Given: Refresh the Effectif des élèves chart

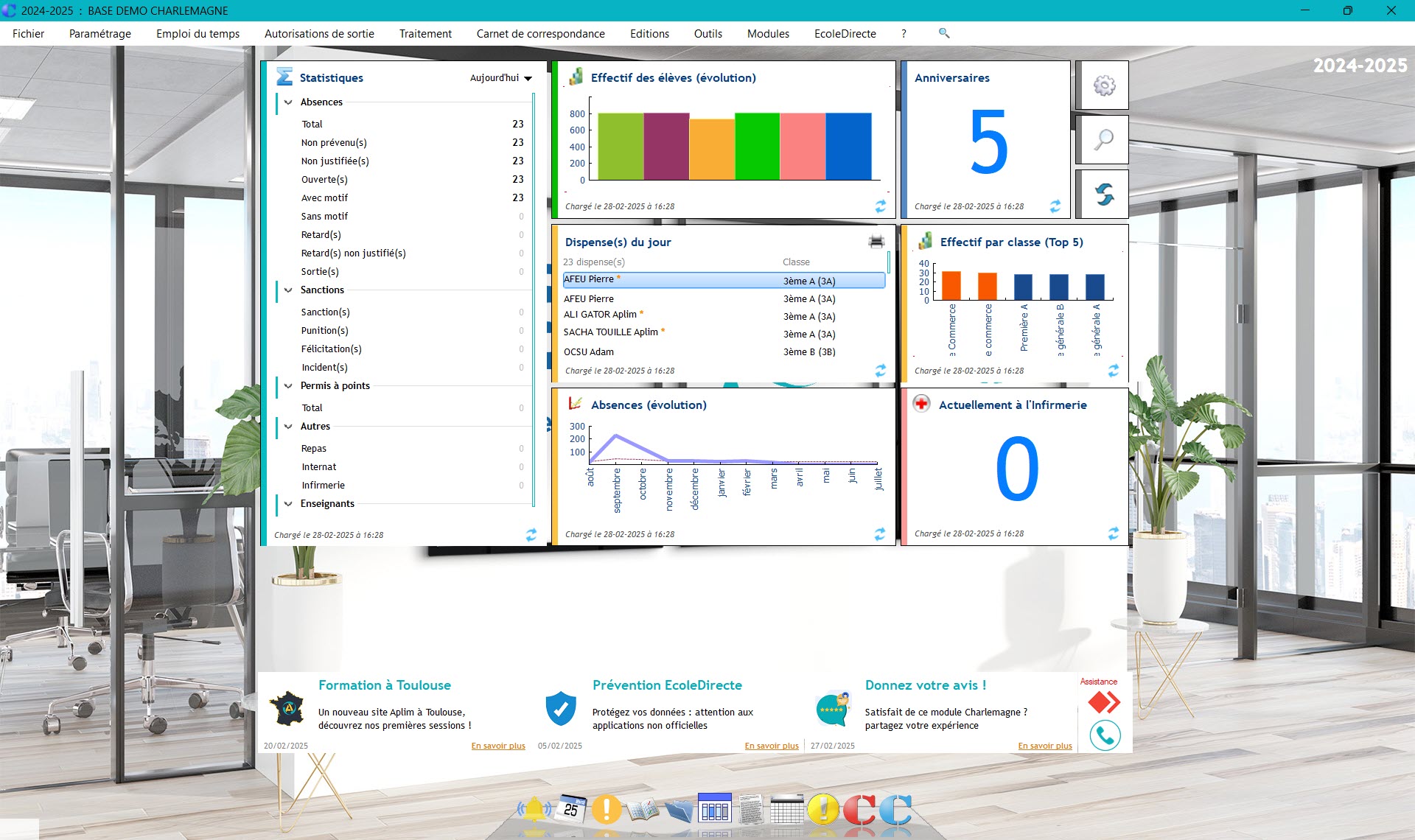Looking at the screenshot, I should 881,206.
